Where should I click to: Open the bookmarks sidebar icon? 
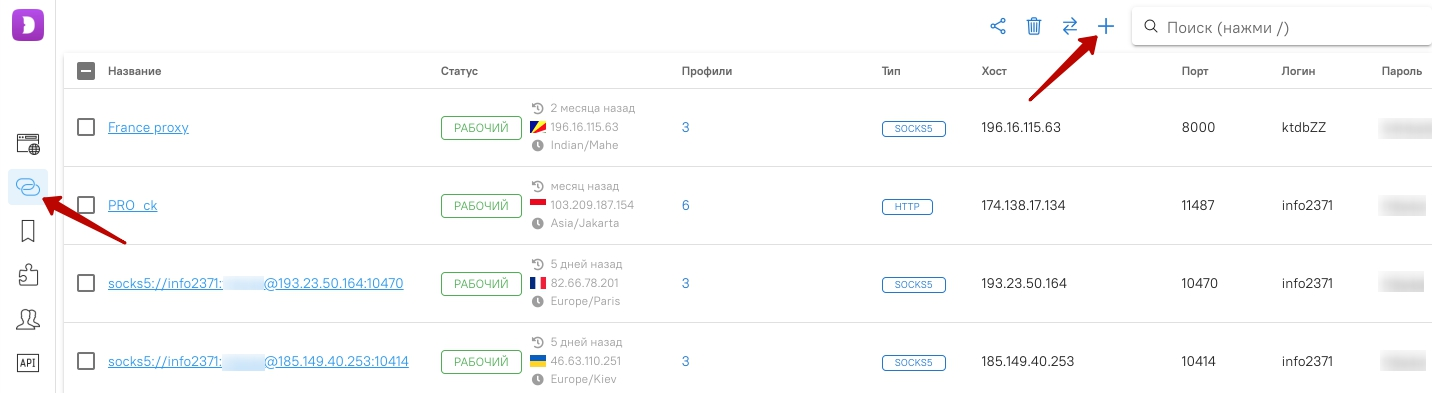pyautogui.click(x=28, y=232)
